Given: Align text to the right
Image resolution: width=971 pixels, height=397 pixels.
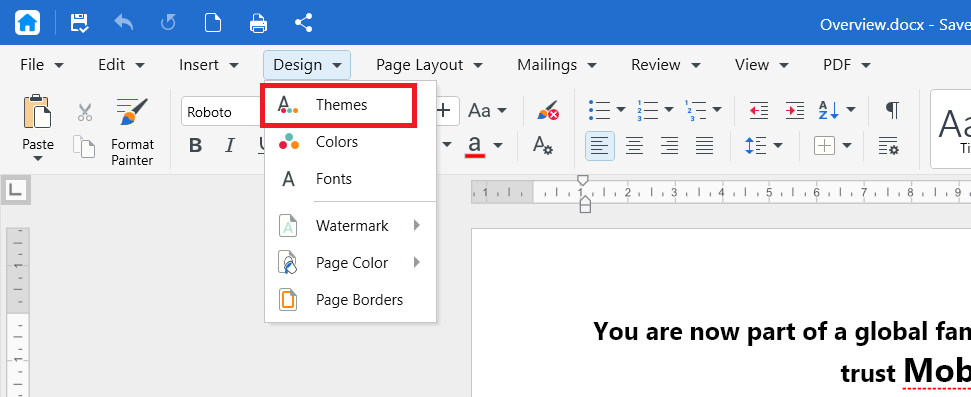Looking at the screenshot, I should coord(669,146).
